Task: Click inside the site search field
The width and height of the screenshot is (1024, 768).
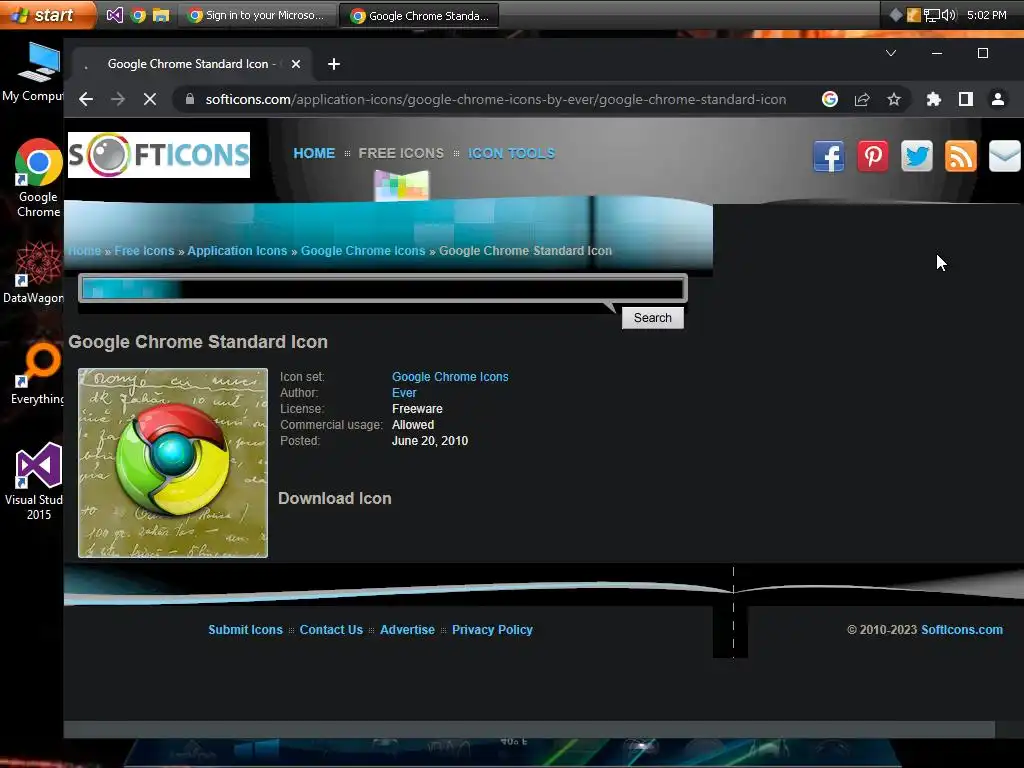Action: click(383, 288)
